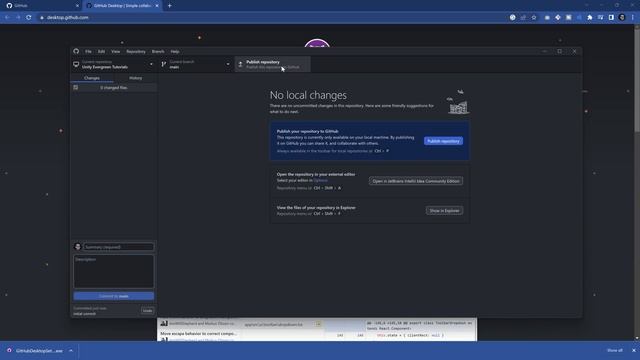Click 'View the files of your repository' text
This screenshot has width=640, height=360.
pos(316,208)
